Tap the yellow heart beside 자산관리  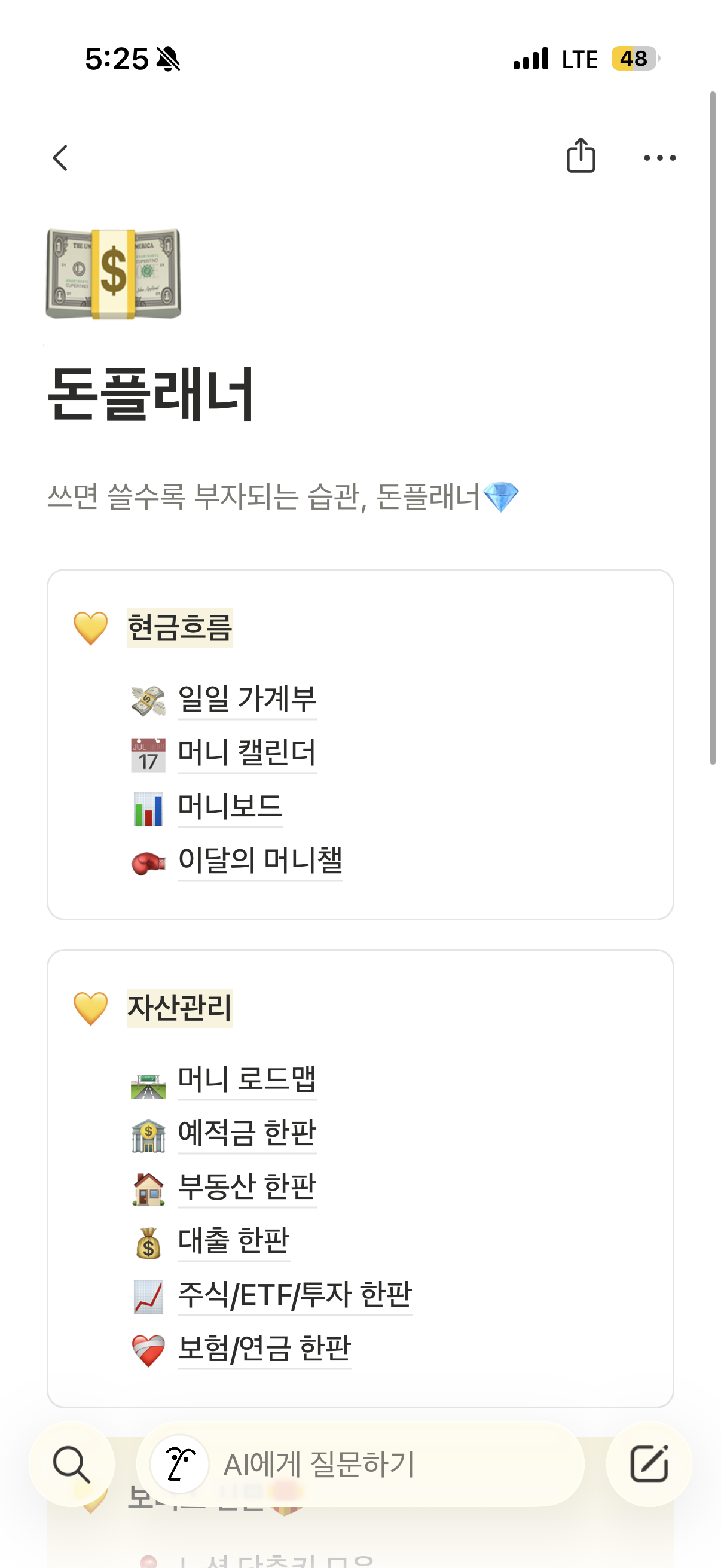point(91,1009)
